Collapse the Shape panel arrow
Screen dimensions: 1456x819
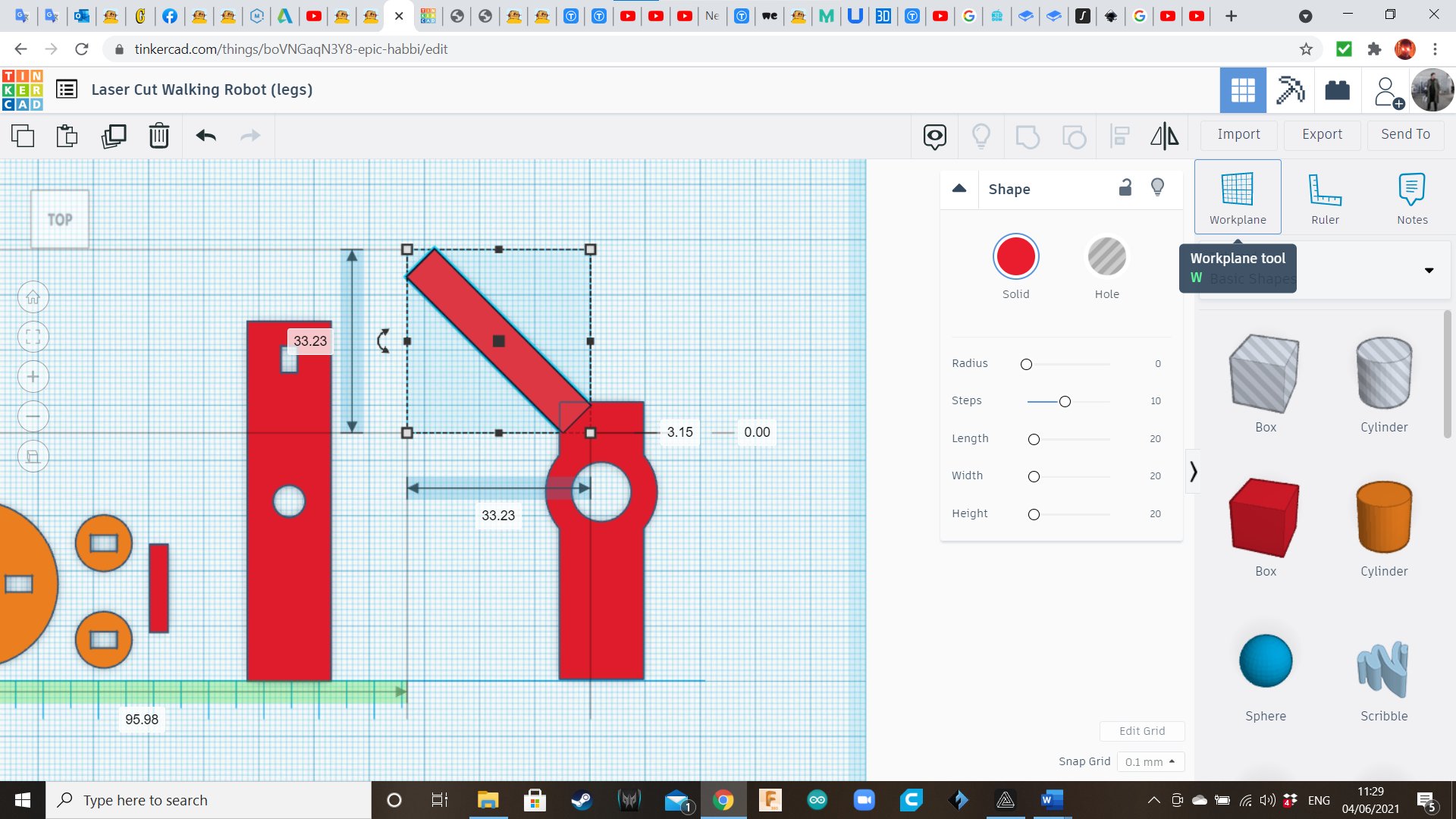pos(959,189)
